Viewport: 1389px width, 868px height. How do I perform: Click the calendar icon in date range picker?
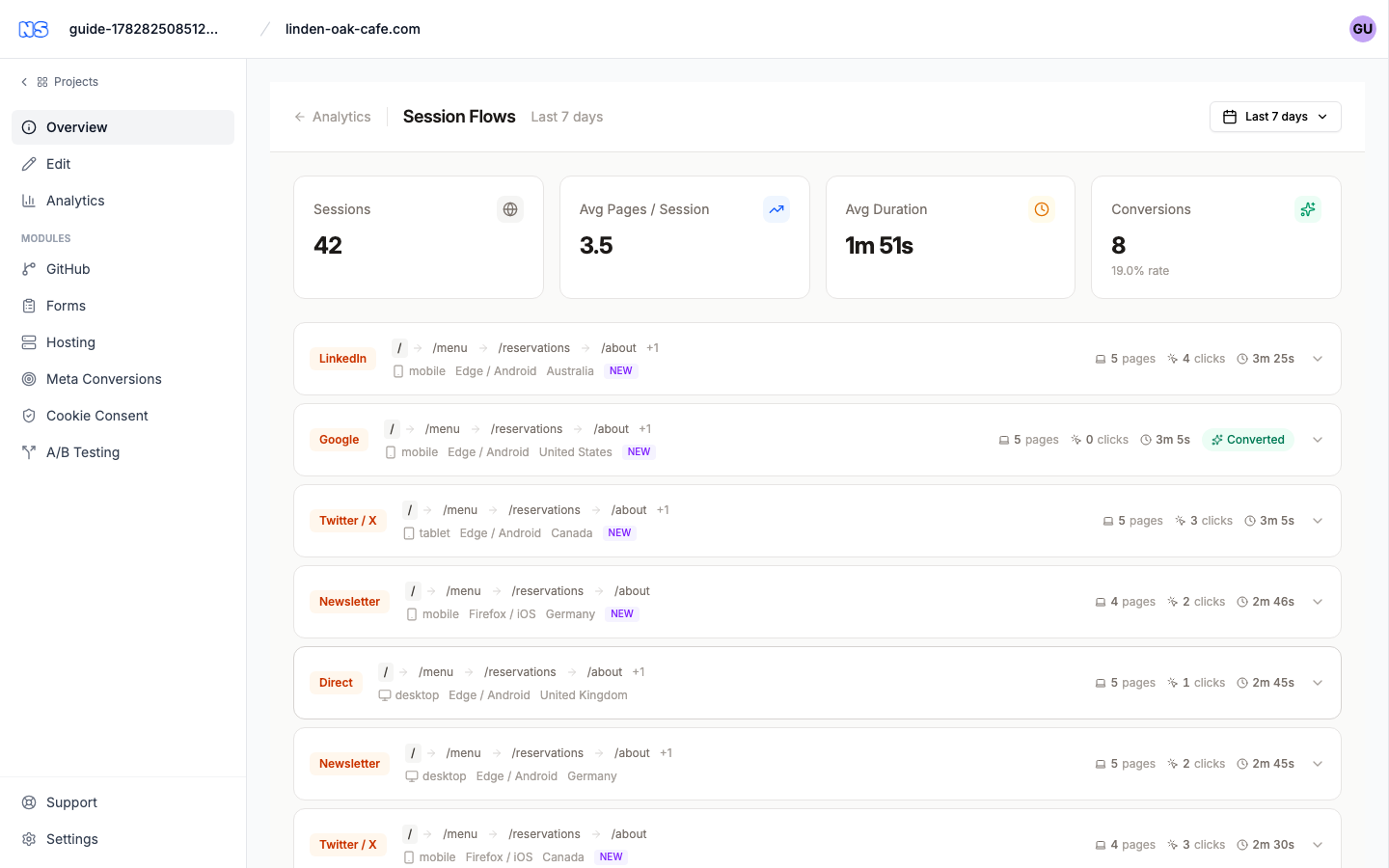point(1230,117)
